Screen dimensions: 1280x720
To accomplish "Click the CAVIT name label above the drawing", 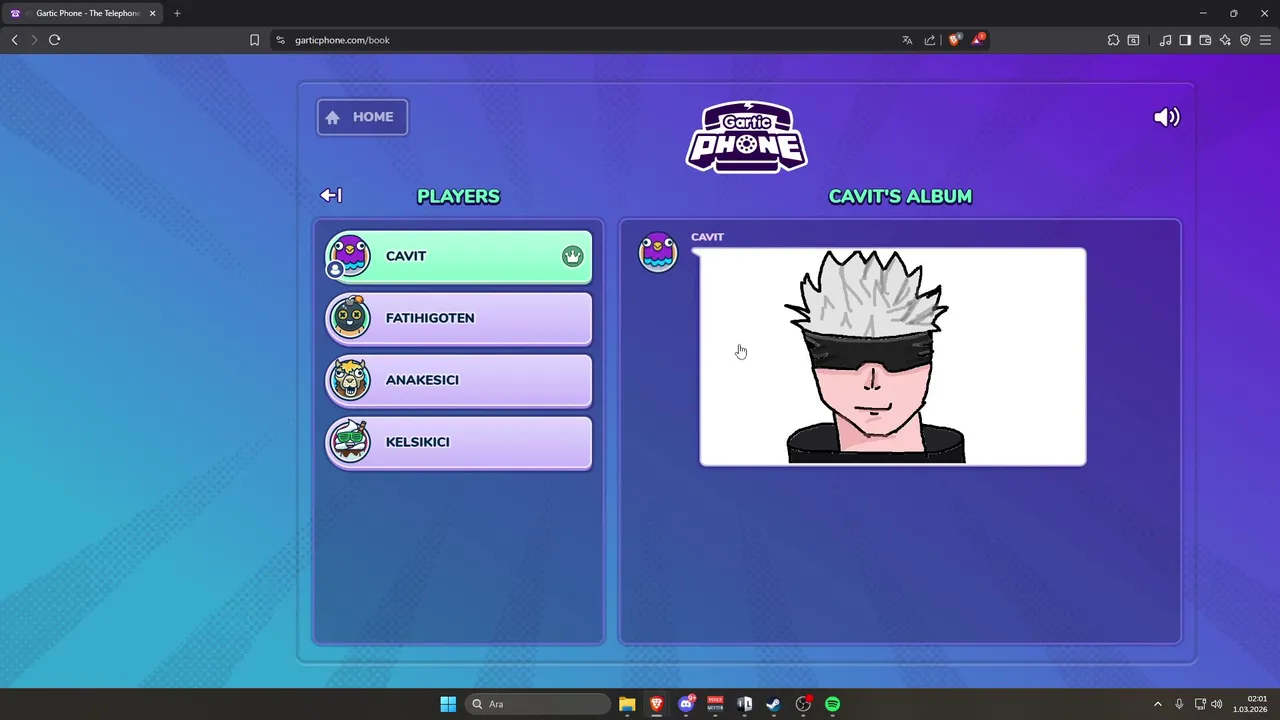I will [707, 237].
